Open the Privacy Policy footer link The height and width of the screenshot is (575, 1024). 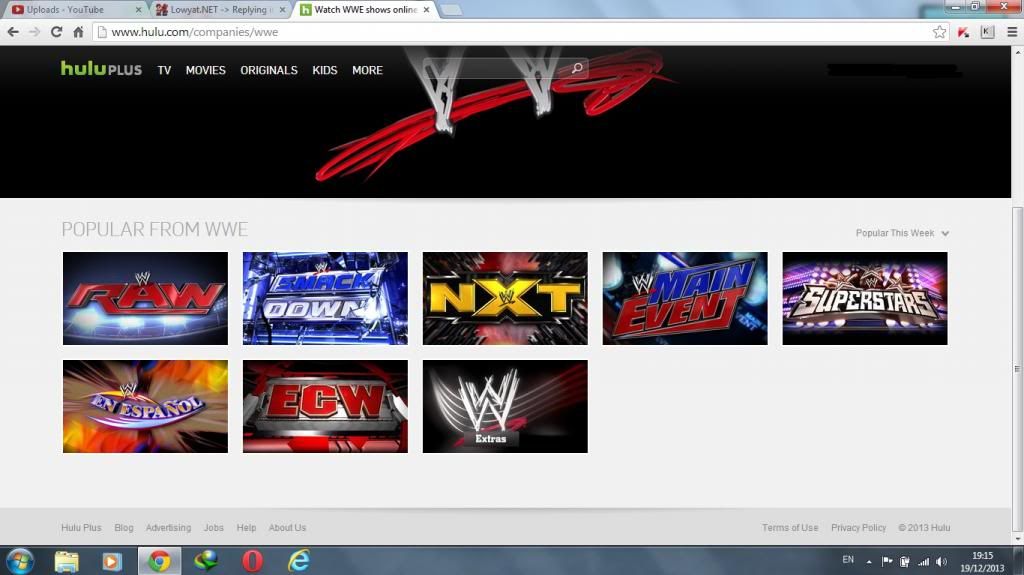point(858,528)
